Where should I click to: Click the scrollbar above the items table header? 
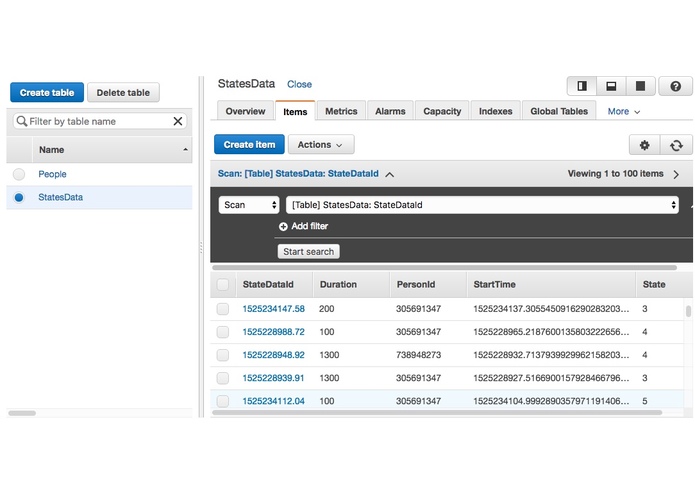click(x=445, y=268)
